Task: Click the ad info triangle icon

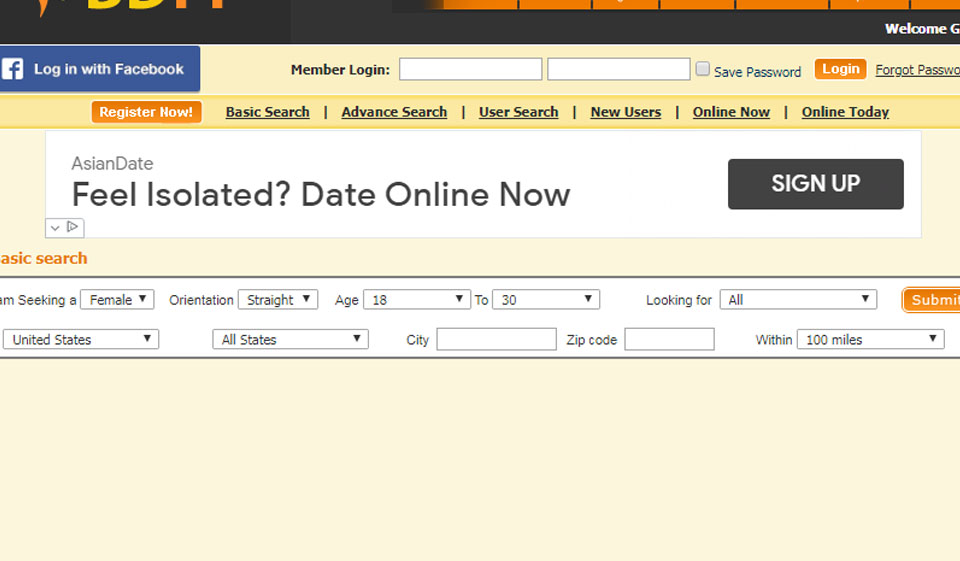Action: point(73,227)
